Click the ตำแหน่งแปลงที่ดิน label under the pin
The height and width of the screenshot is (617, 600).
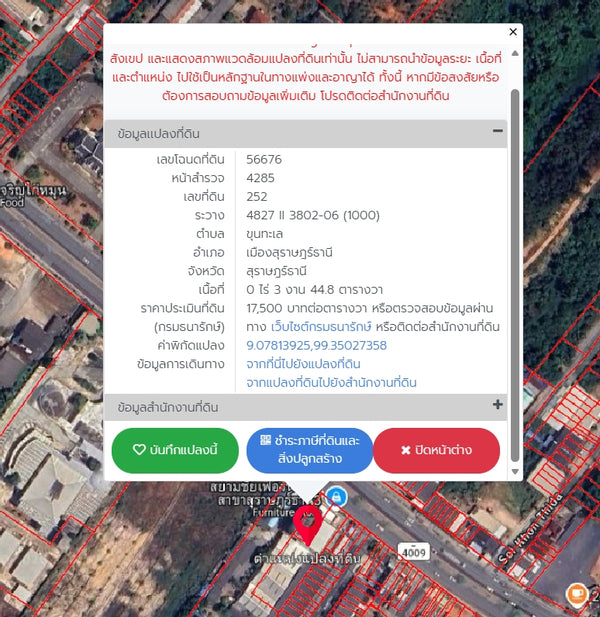(307, 559)
